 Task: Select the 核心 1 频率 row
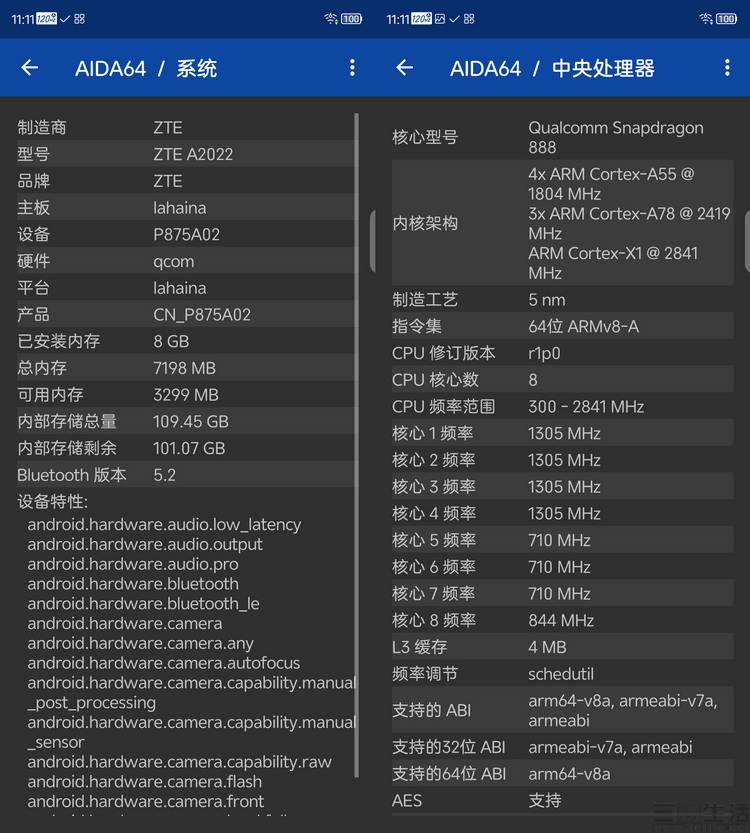(562, 434)
